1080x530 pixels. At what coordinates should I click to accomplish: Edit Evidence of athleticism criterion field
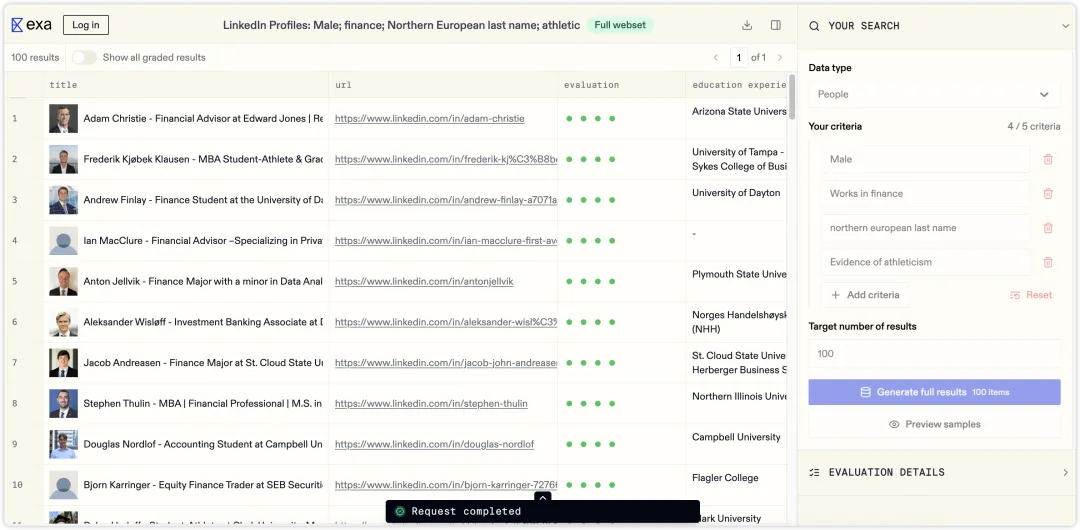(926, 262)
